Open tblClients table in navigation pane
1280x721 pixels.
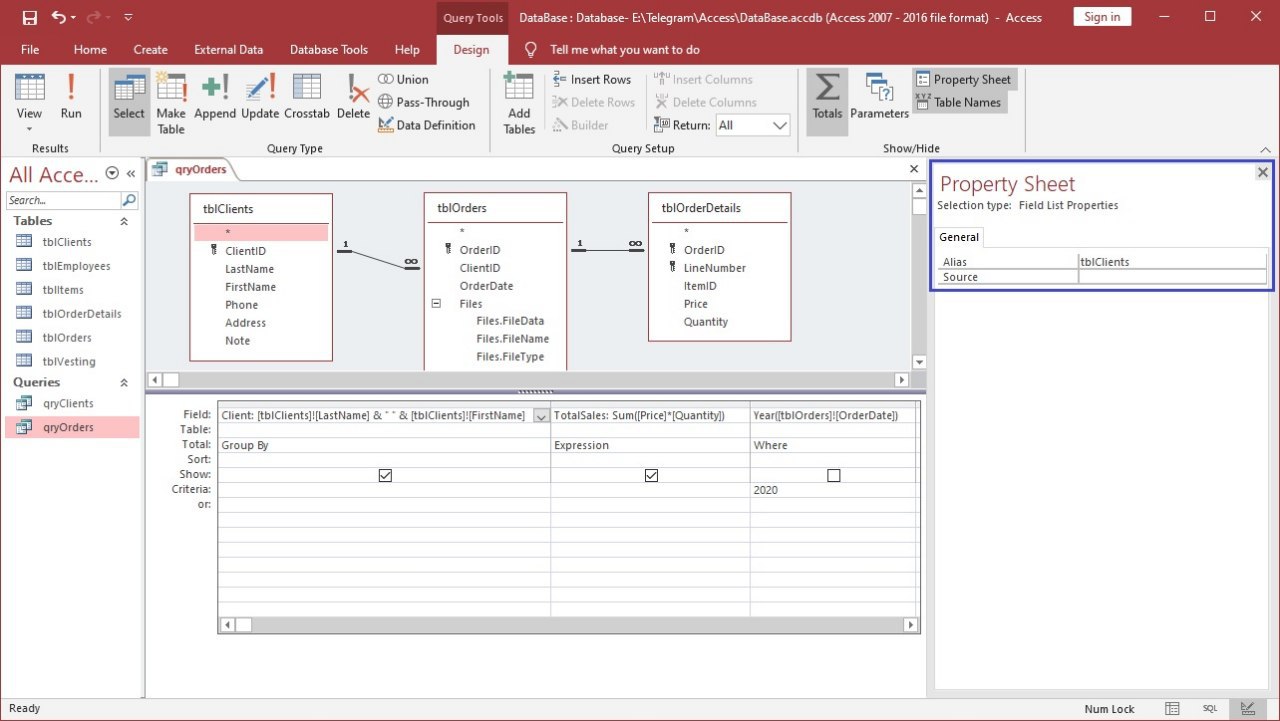(67, 242)
